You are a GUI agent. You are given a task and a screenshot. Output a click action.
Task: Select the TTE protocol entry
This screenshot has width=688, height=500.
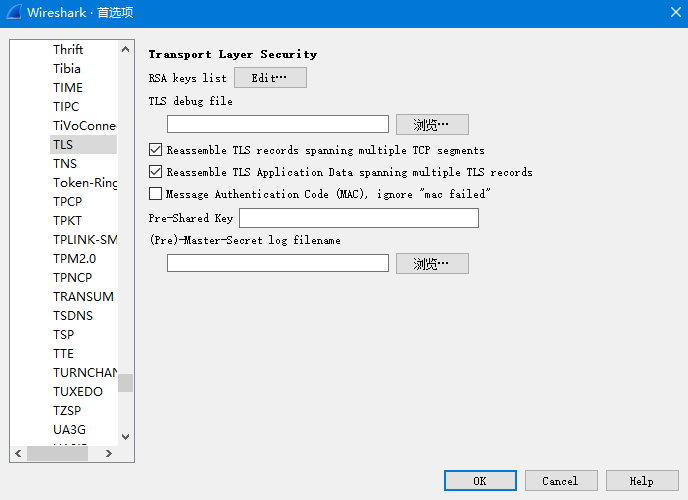tap(63, 354)
